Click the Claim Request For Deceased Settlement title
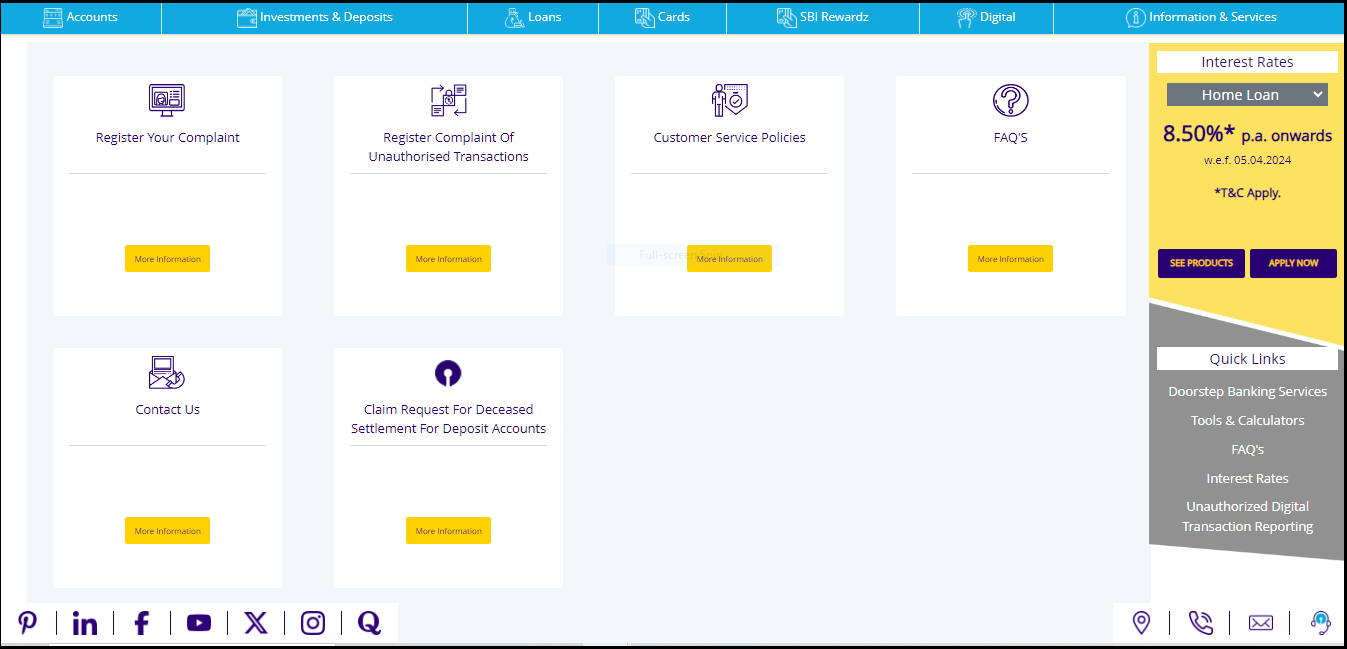The image size is (1347, 649). pyautogui.click(x=448, y=419)
